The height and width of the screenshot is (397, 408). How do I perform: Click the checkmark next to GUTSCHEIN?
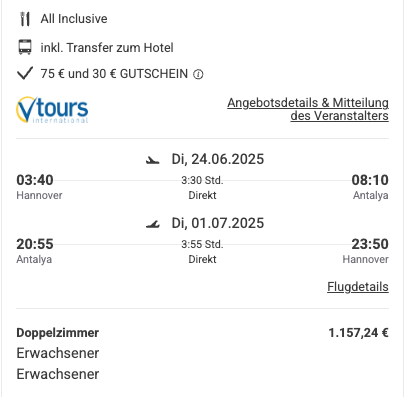(x=25, y=73)
